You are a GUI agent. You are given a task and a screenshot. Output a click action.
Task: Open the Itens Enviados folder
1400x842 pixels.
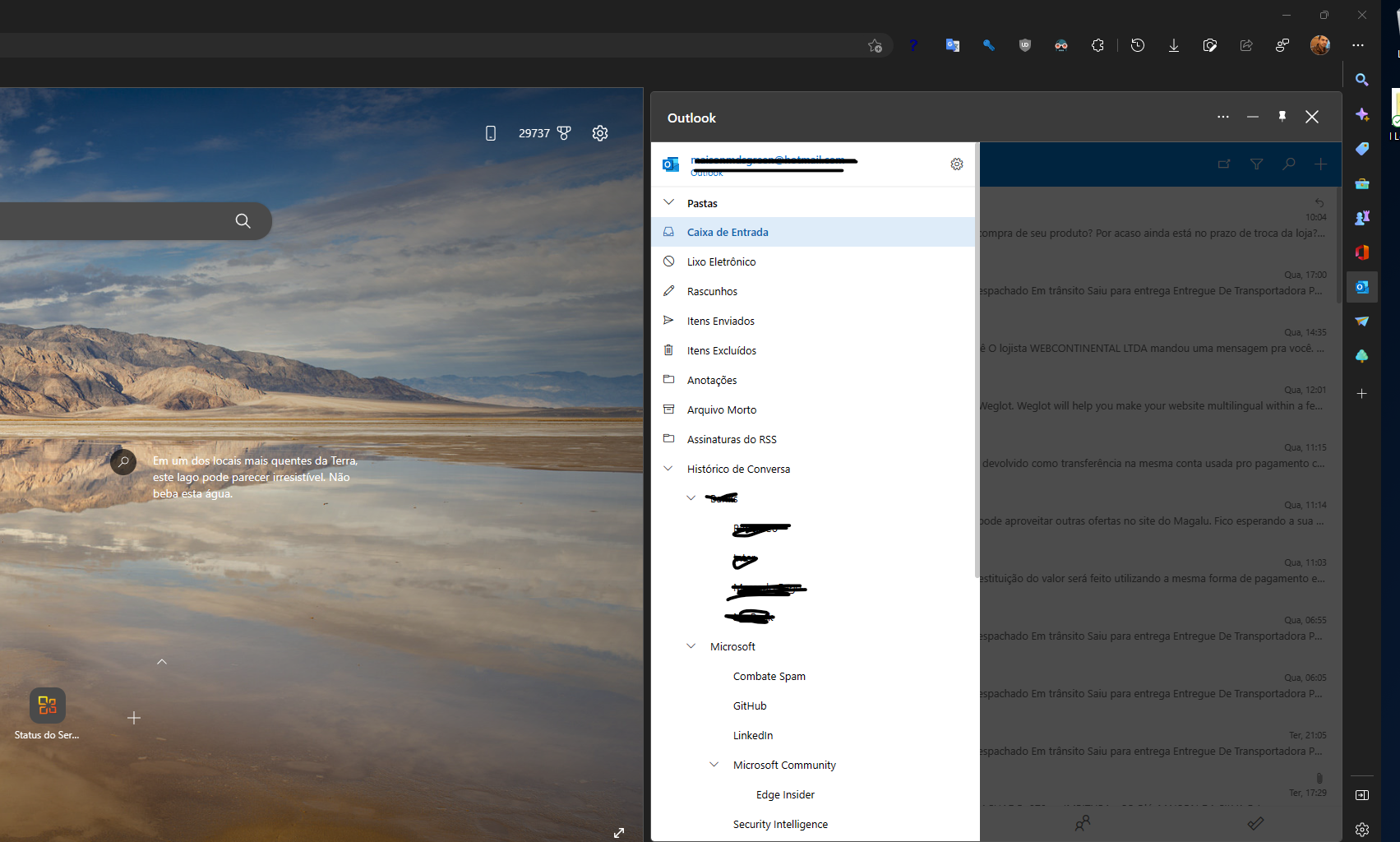point(721,320)
